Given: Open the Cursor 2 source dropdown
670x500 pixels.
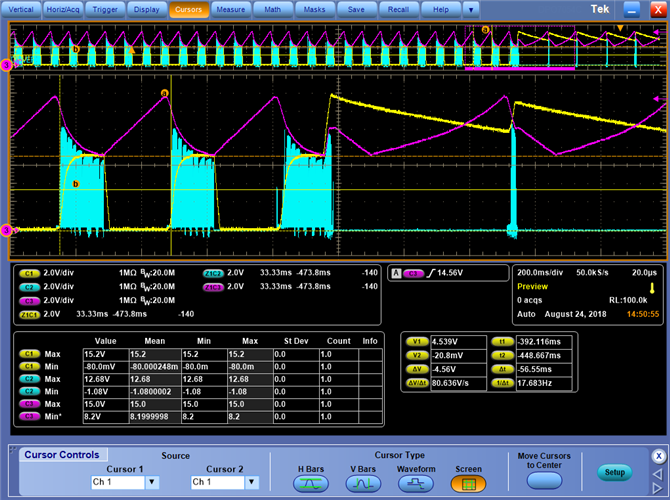Looking at the screenshot, I should coord(252,482).
